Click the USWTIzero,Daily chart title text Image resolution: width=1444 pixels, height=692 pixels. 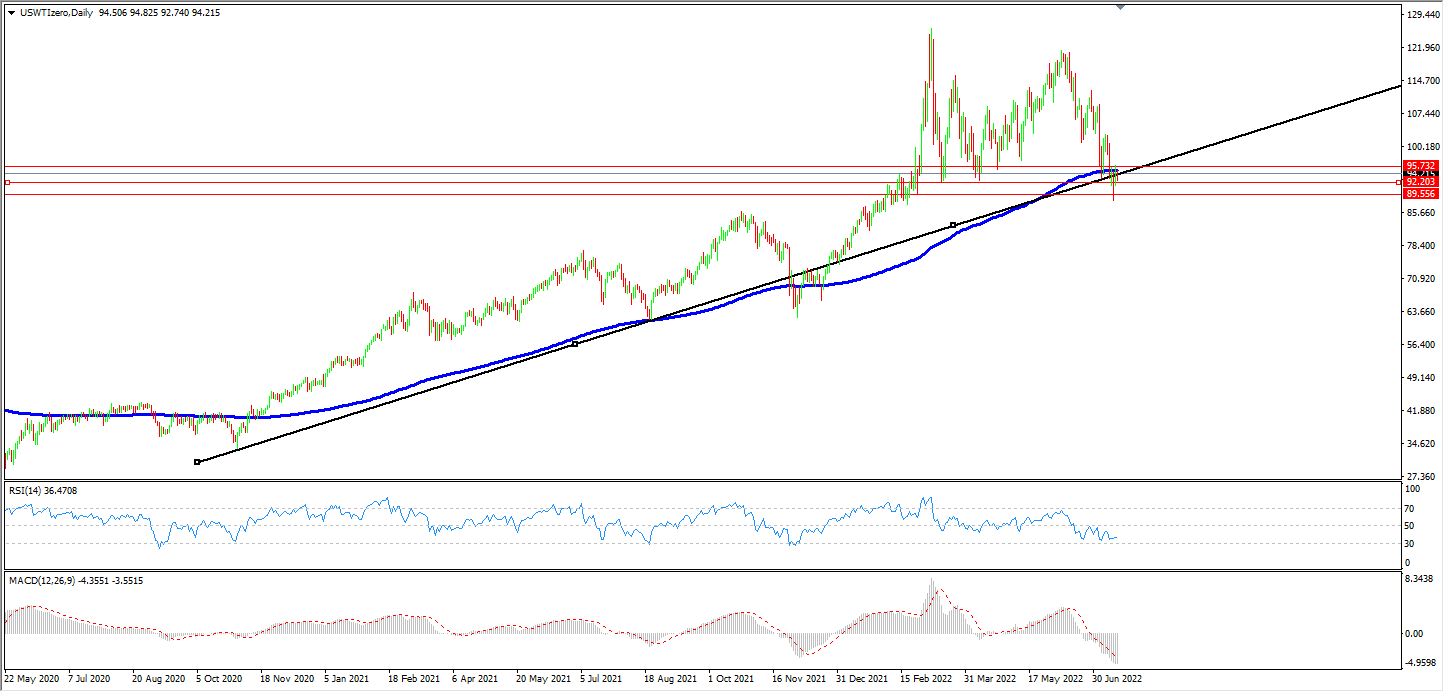coord(56,13)
